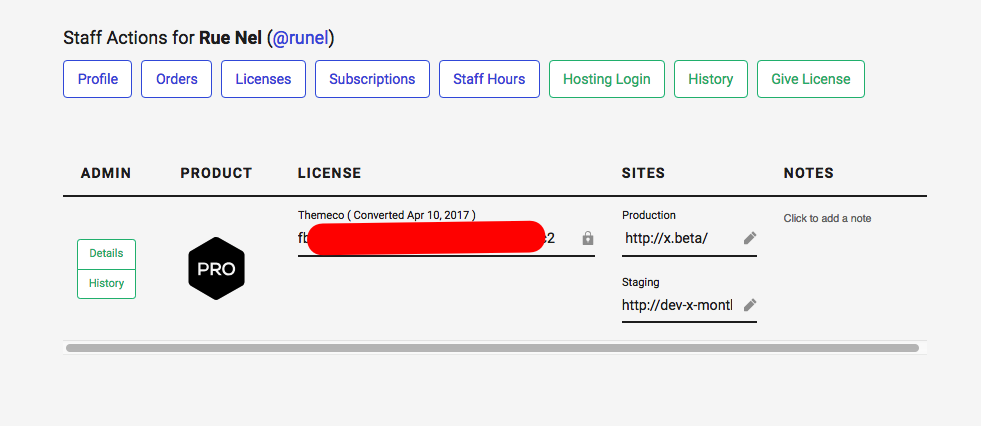This screenshot has width=981, height=426.
Task: Click the lock icon beside the license key
Action: point(587,238)
